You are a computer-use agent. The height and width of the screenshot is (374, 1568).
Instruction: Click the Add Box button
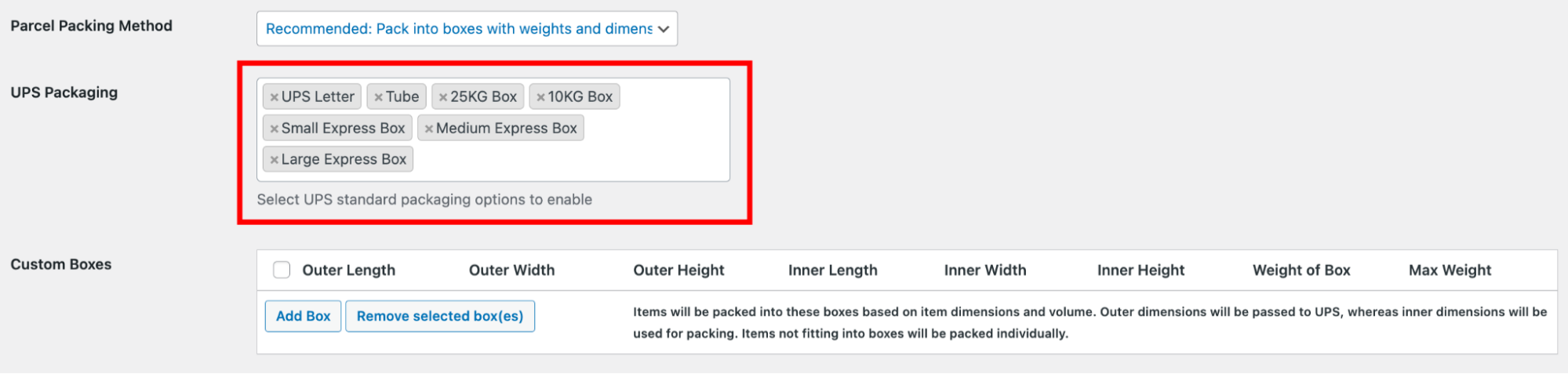(303, 316)
